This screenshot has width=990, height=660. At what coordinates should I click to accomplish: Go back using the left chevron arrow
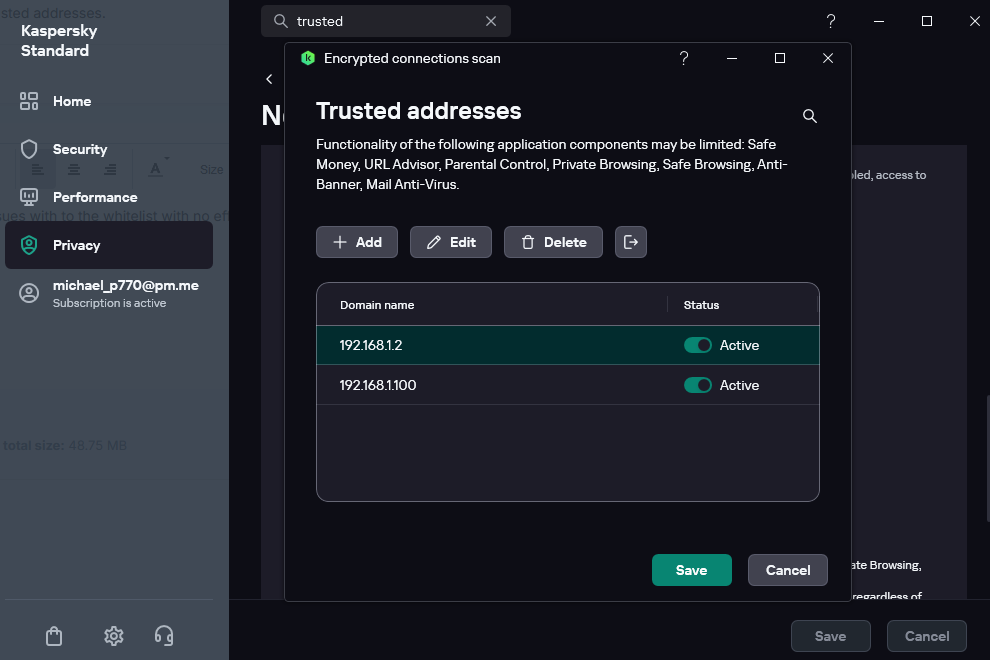[269, 79]
